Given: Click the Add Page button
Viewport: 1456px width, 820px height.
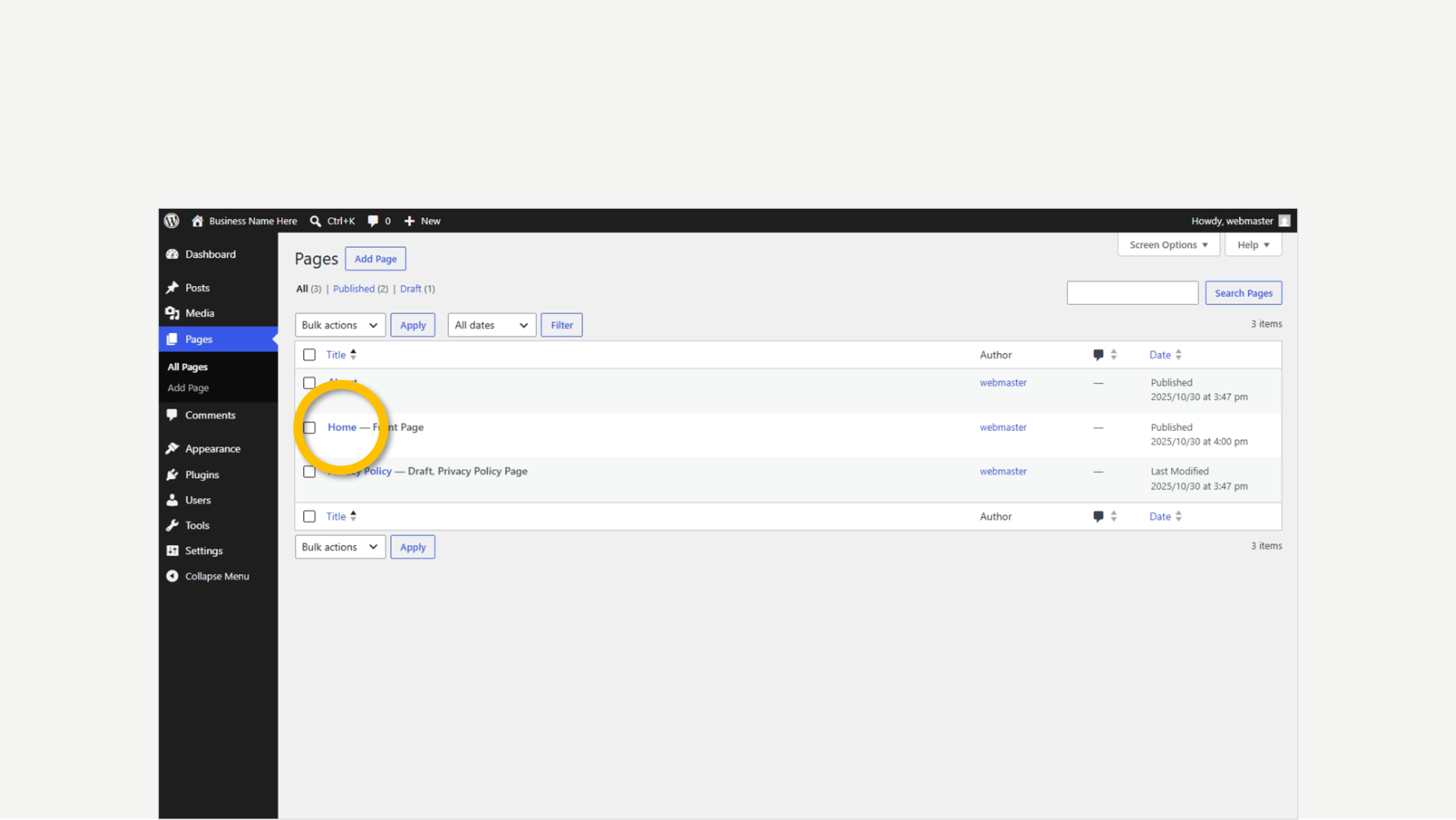Looking at the screenshot, I should 375,259.
